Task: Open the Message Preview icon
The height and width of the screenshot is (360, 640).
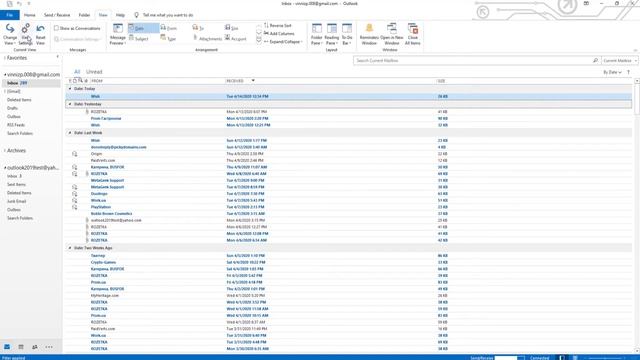Action: 118,29
